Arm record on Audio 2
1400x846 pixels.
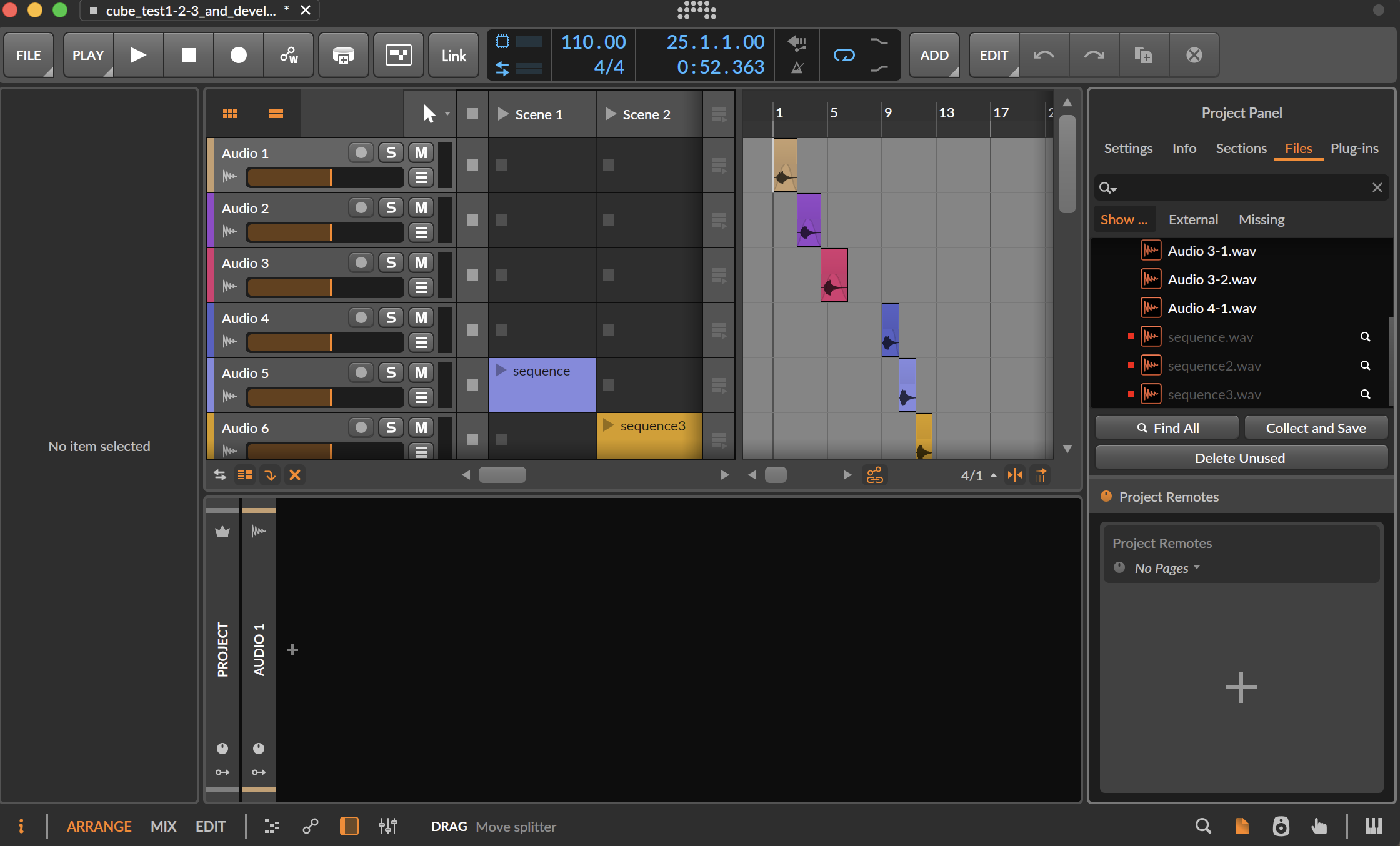[x=361, y=207]
